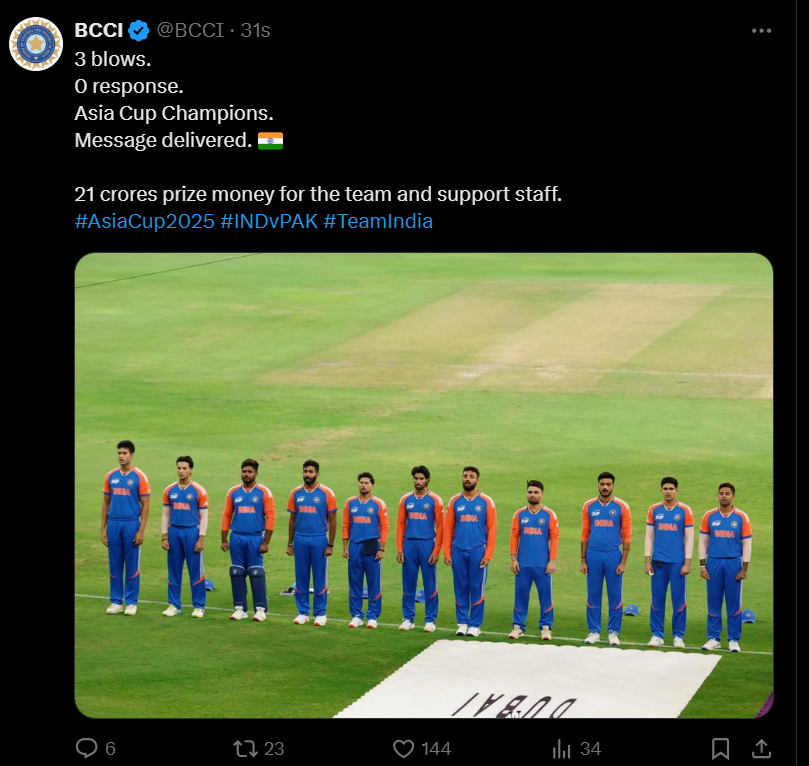Screen dimensions: 809x766
Task: Click the #TeamIndia hashtag
Action: click(378, 221)
